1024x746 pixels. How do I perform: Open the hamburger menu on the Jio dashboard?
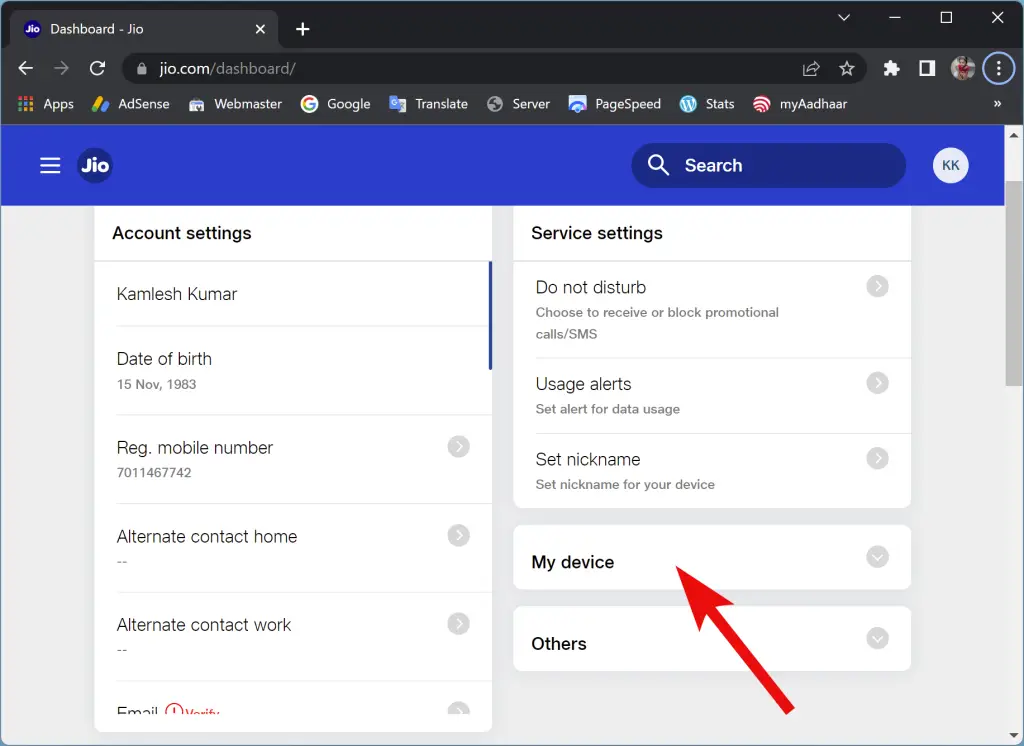(x=50, y=165)
